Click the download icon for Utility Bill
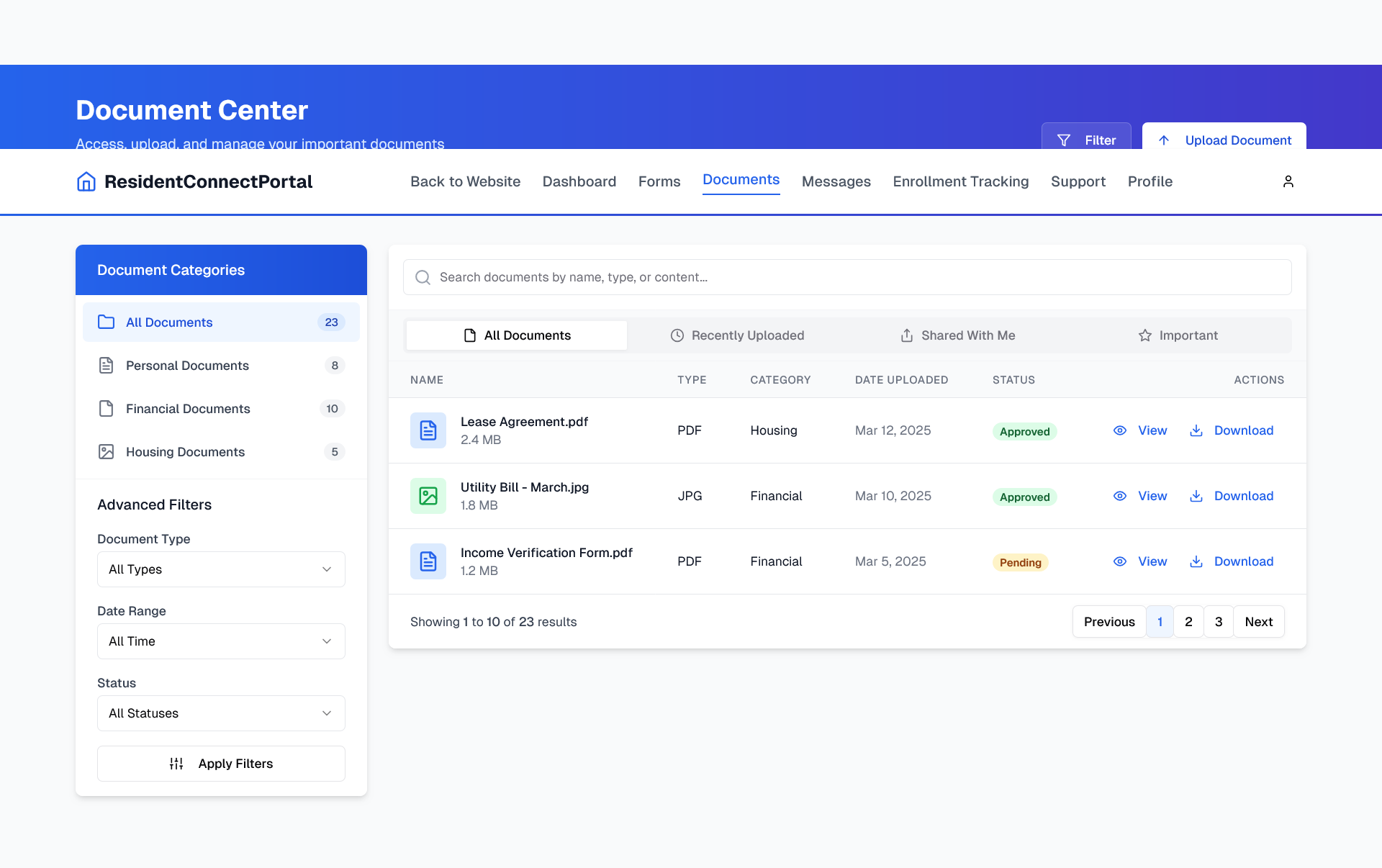 click(x=1196, y=496)
